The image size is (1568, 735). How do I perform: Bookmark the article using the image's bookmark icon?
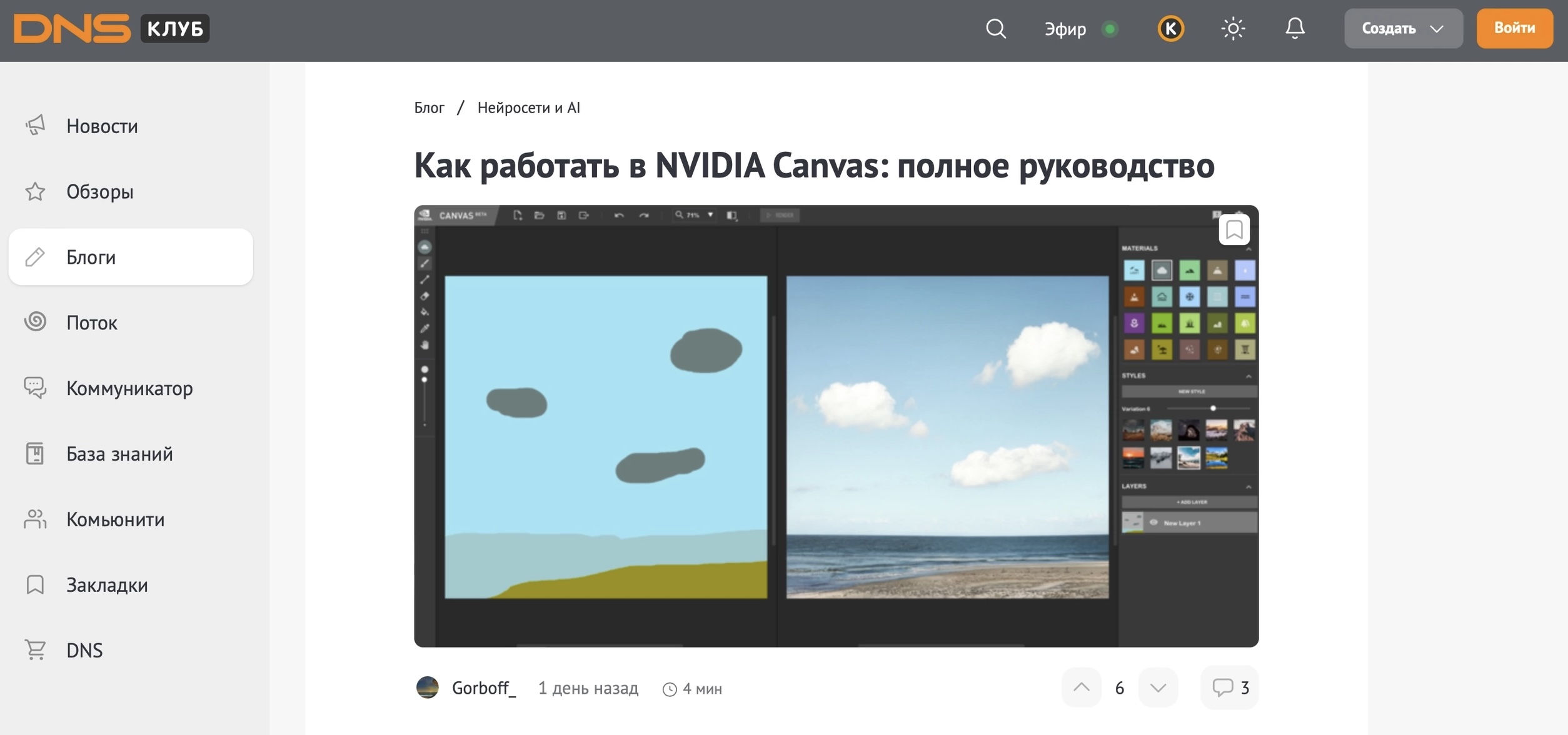[1234, 230]
